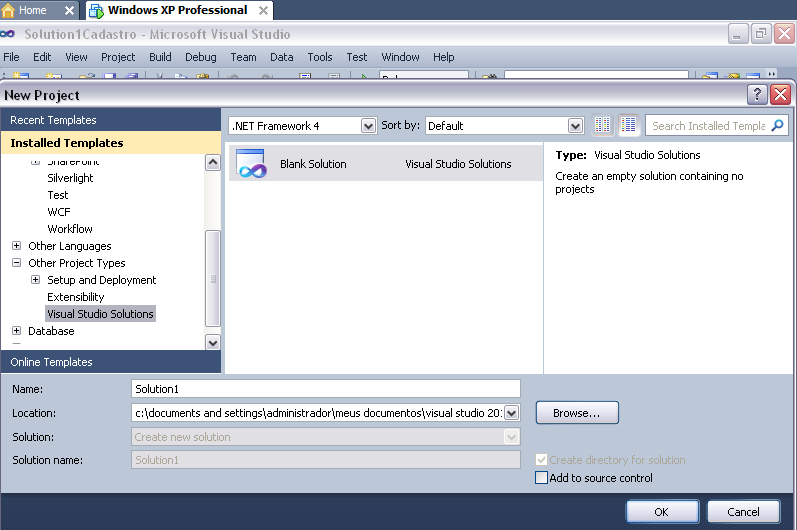Click the tree scroll up arrow
Screen dimensions: 797x530
213,163
